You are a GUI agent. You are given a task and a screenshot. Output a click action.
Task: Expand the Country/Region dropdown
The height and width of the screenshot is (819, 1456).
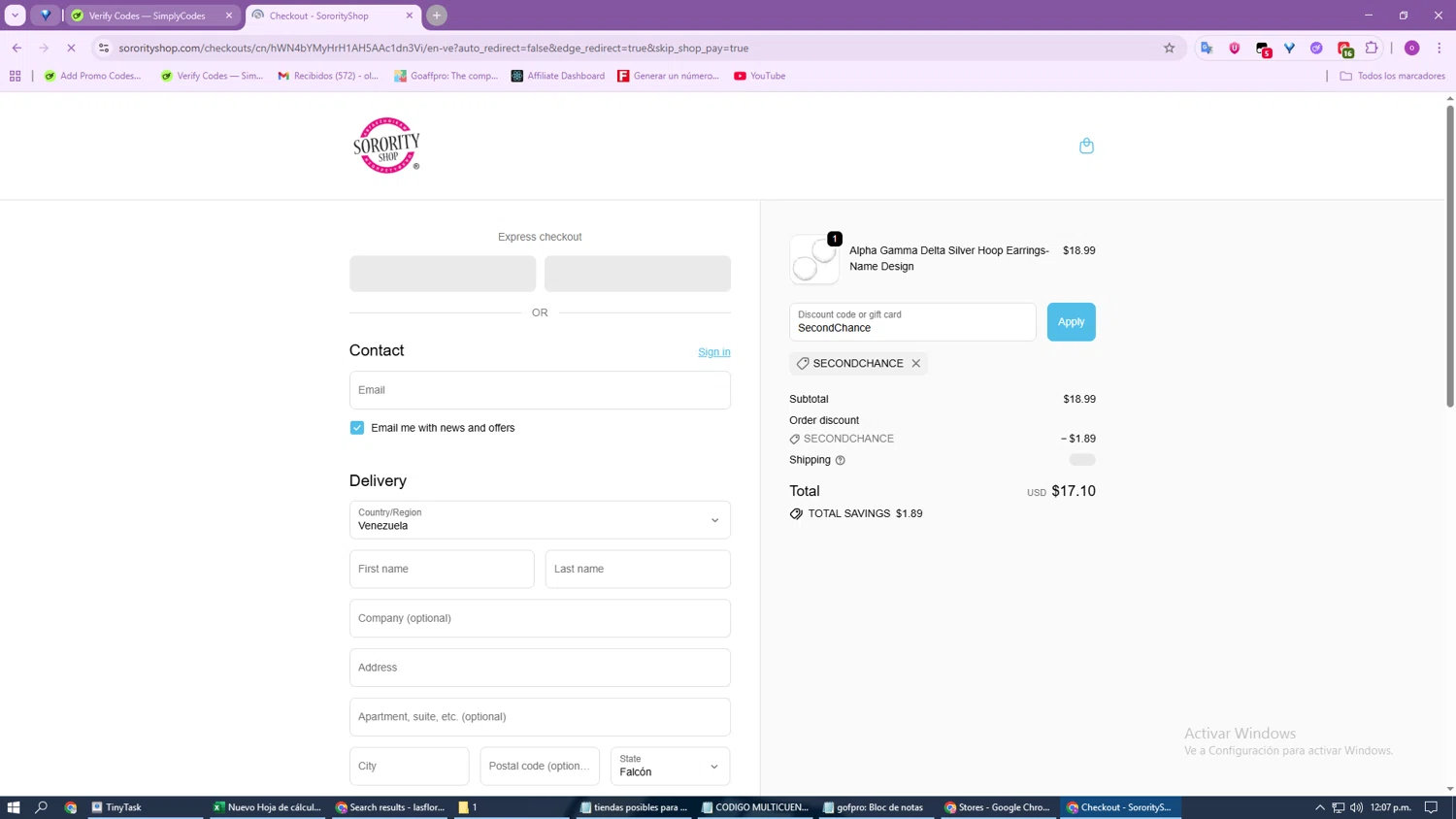(x=540, y=520)
